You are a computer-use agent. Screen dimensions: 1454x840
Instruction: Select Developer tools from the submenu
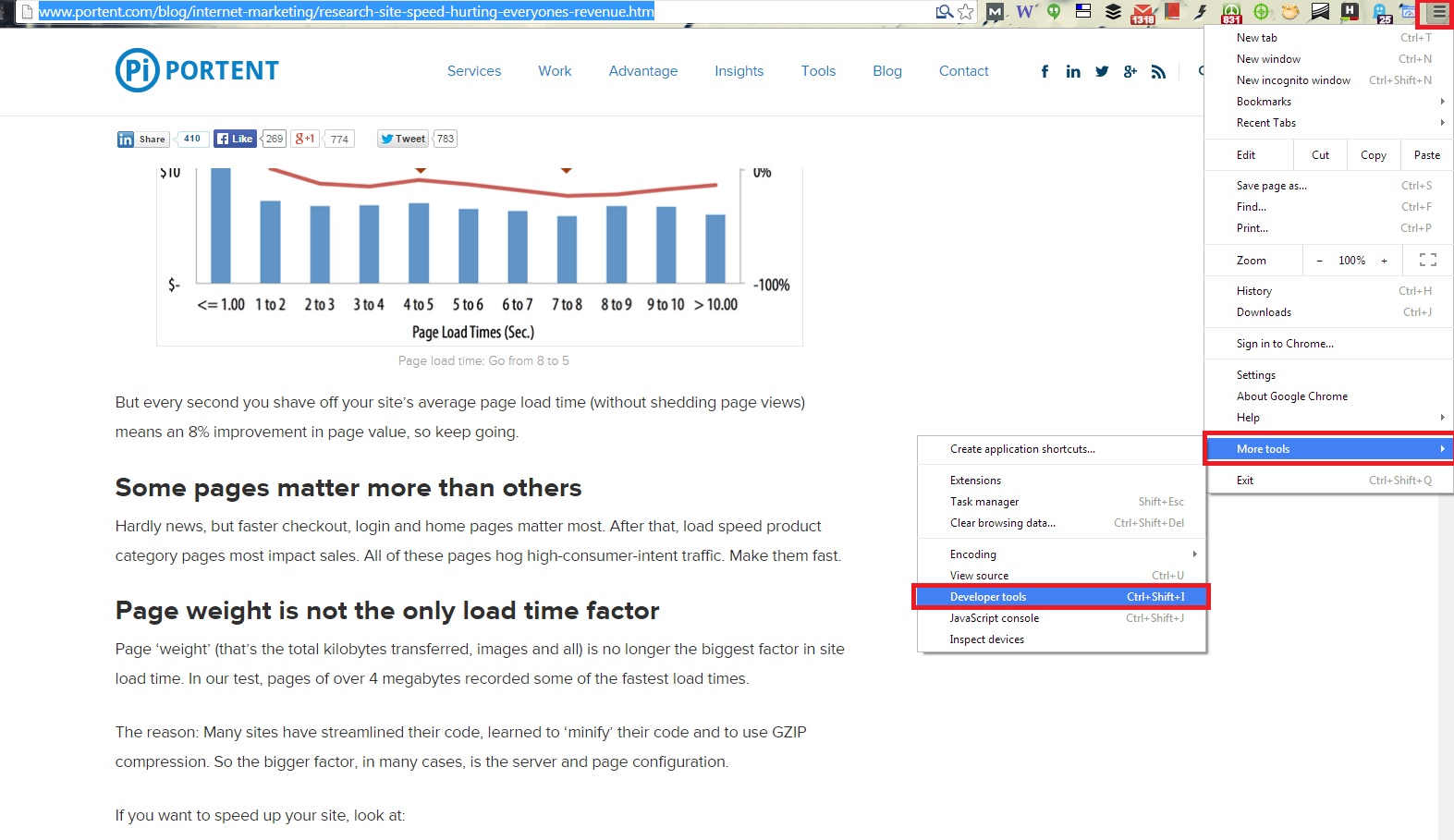[x=1061, y=597]
